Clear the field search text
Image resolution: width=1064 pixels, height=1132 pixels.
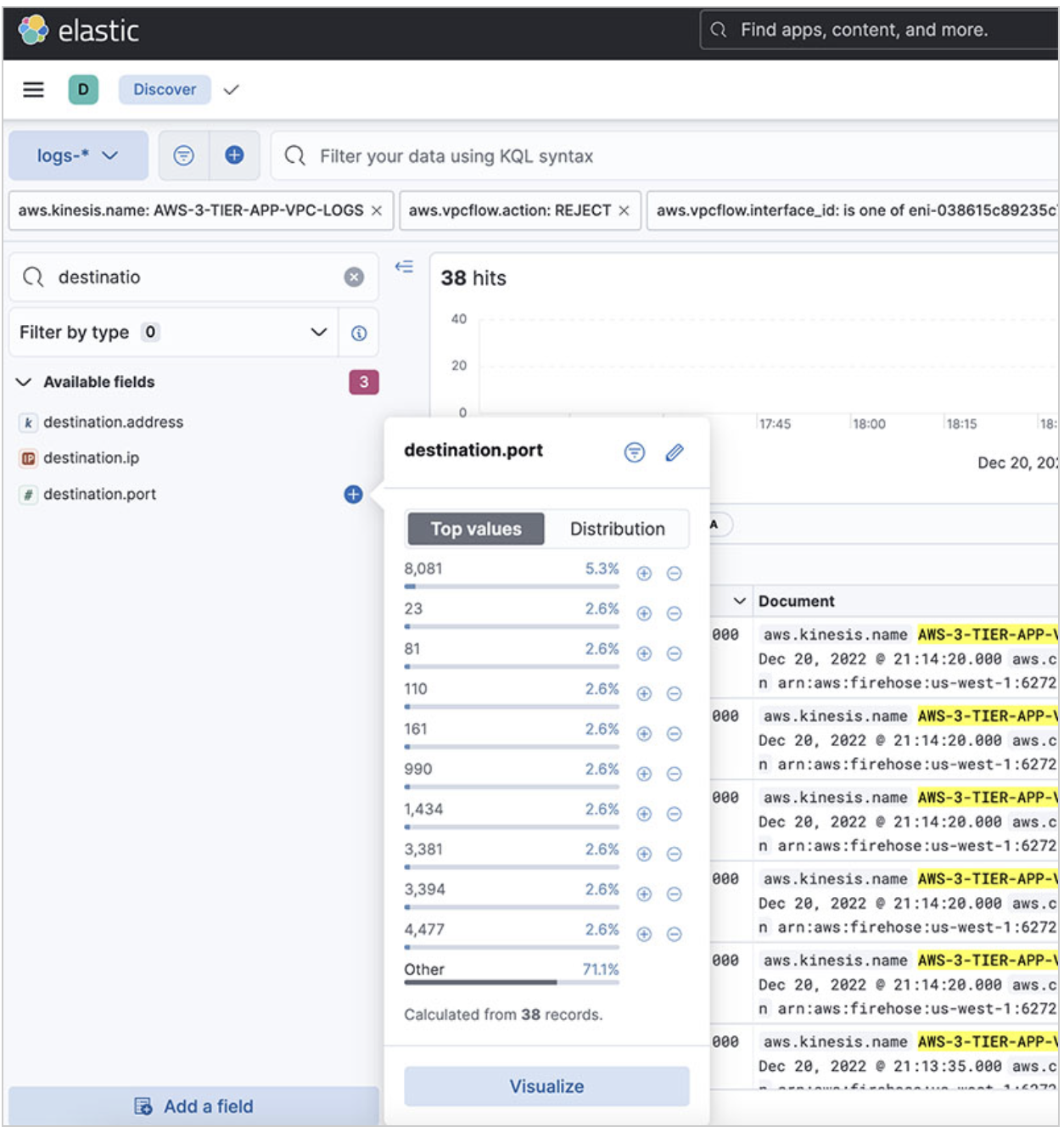coord(354,277)
